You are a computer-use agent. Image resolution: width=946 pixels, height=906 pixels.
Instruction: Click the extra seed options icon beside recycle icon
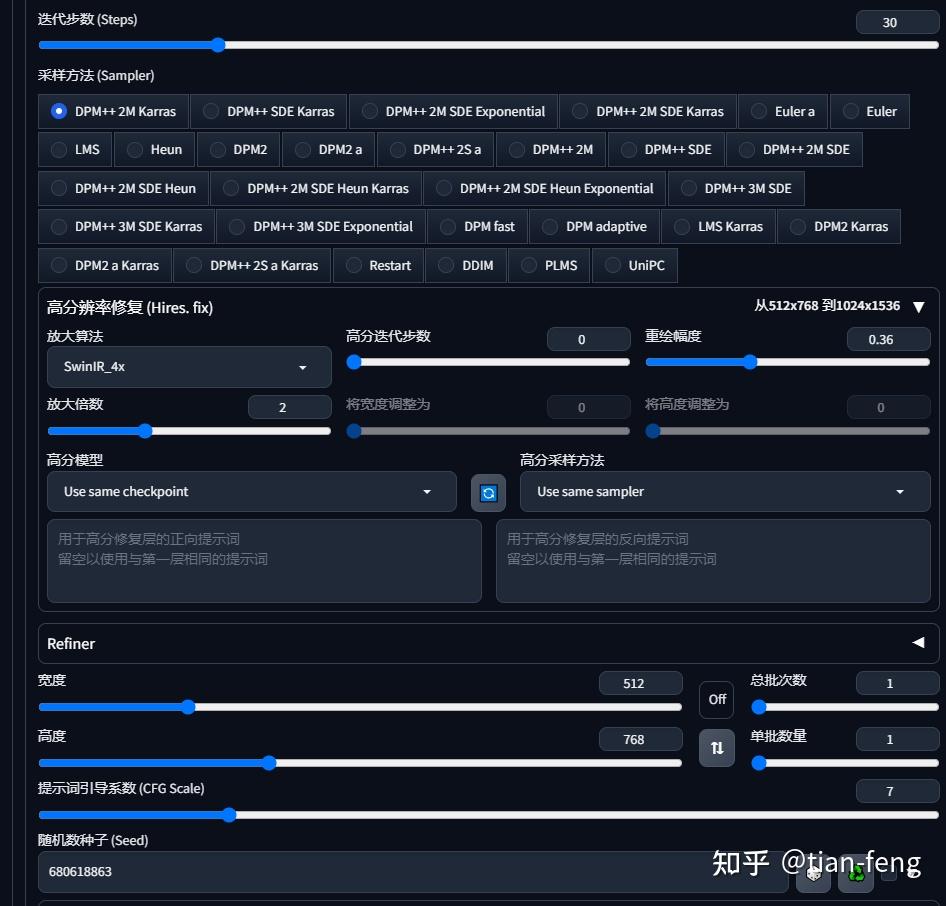[x=890, y=873]
